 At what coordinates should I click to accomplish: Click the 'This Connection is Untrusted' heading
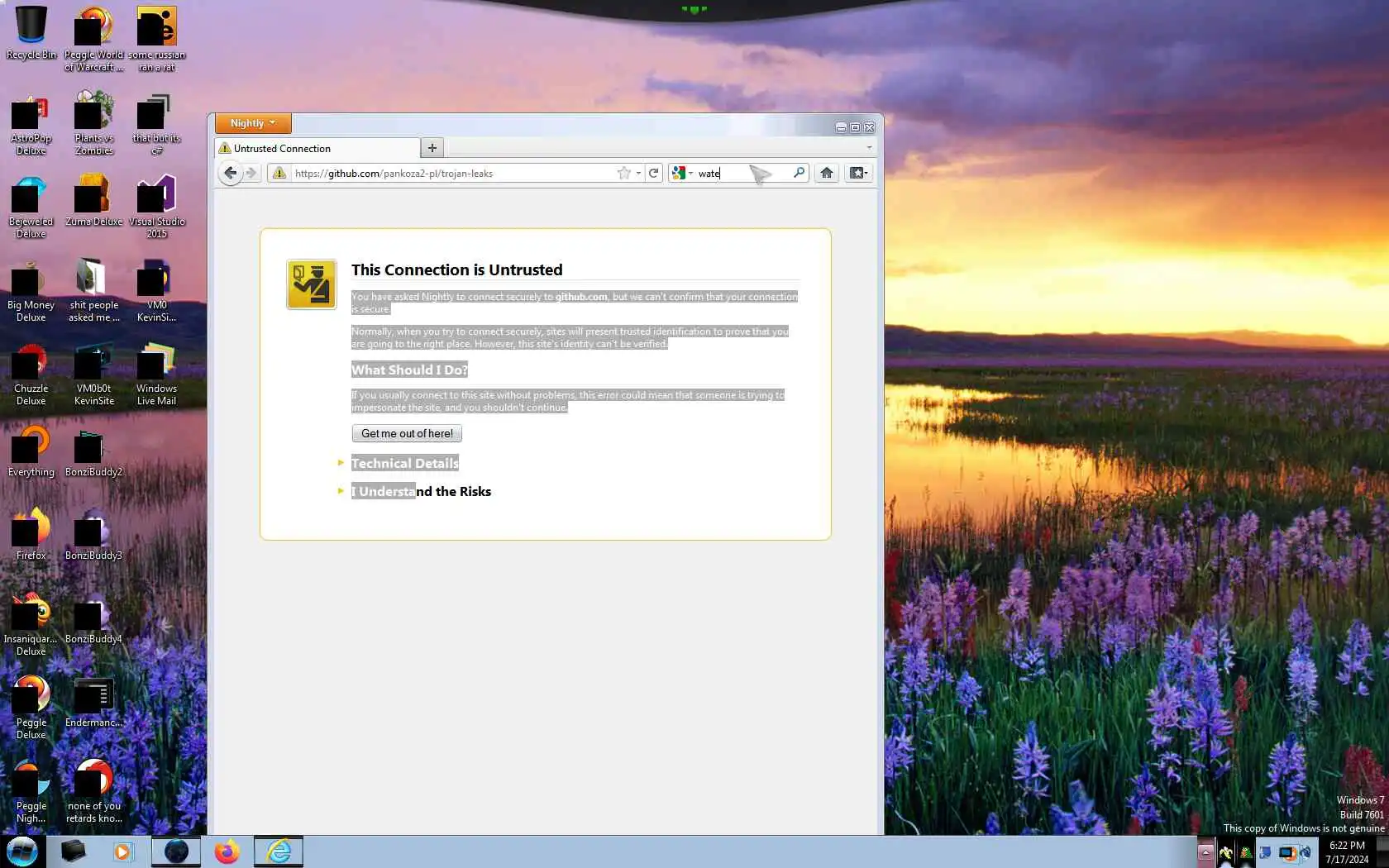click(x=457, y=269)
